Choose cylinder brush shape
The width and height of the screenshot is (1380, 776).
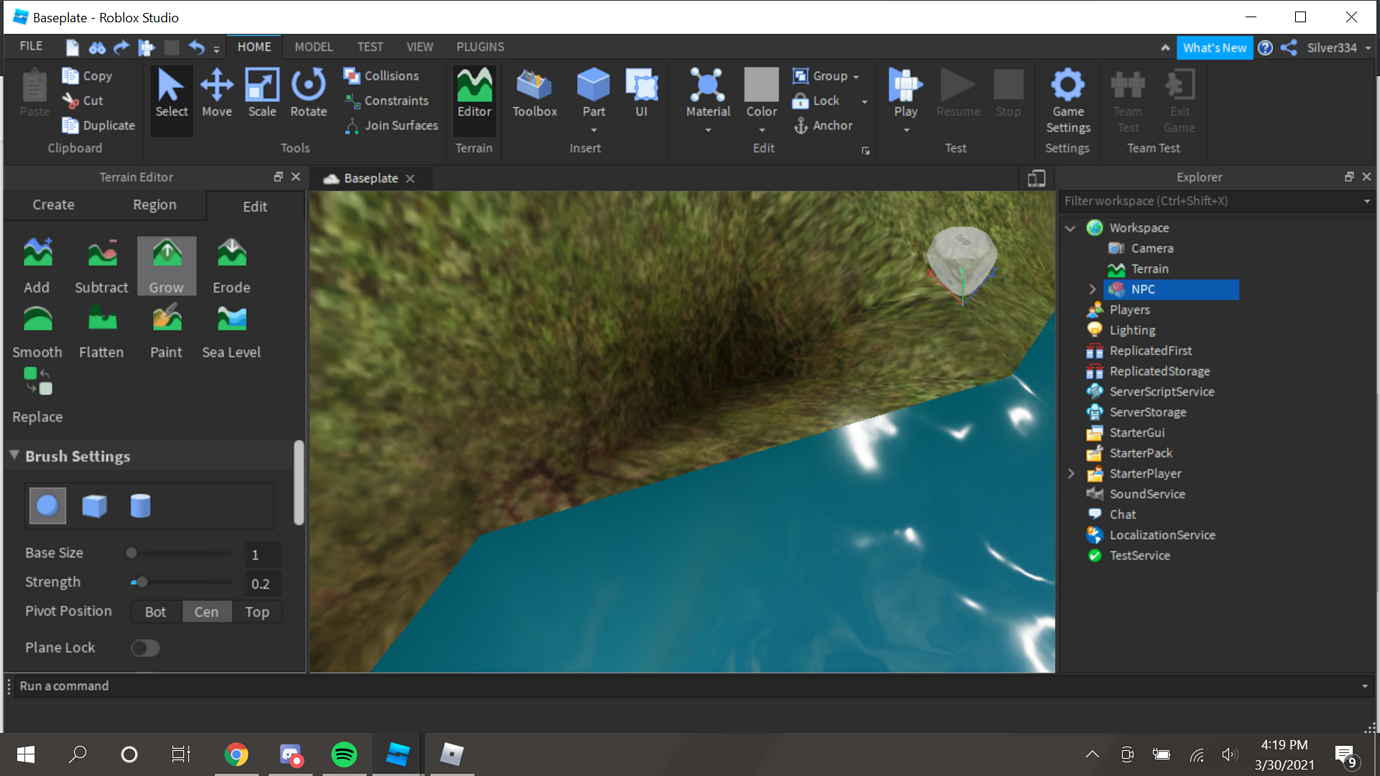tap(140, 506)
